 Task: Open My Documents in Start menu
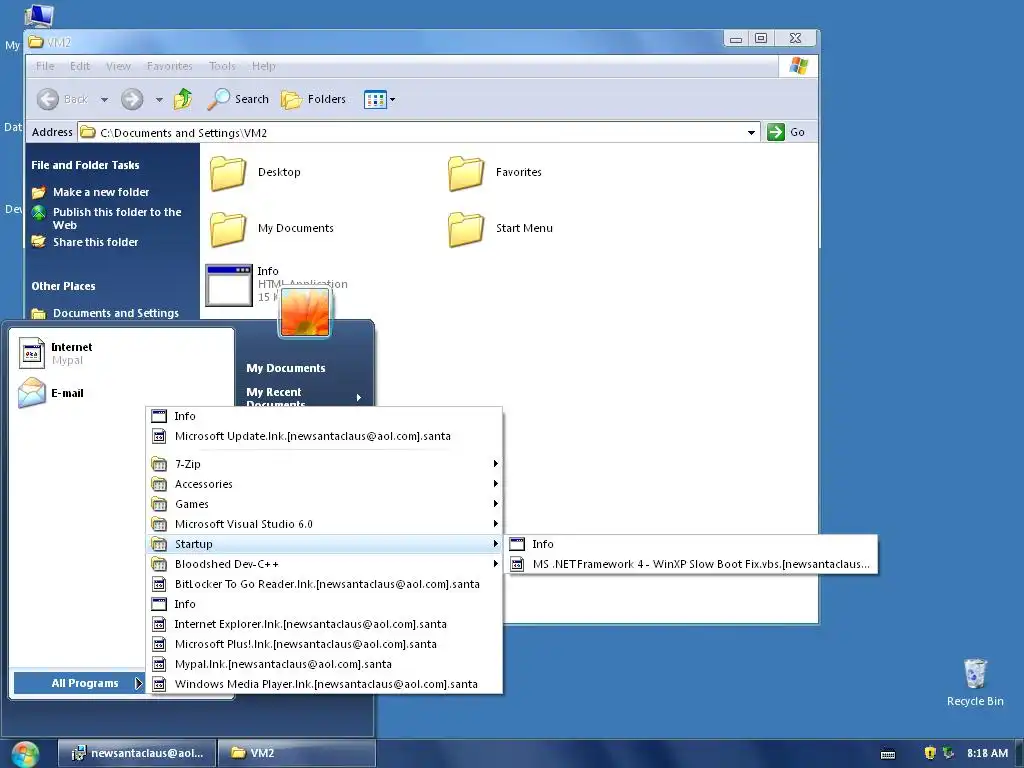[285, 368]
